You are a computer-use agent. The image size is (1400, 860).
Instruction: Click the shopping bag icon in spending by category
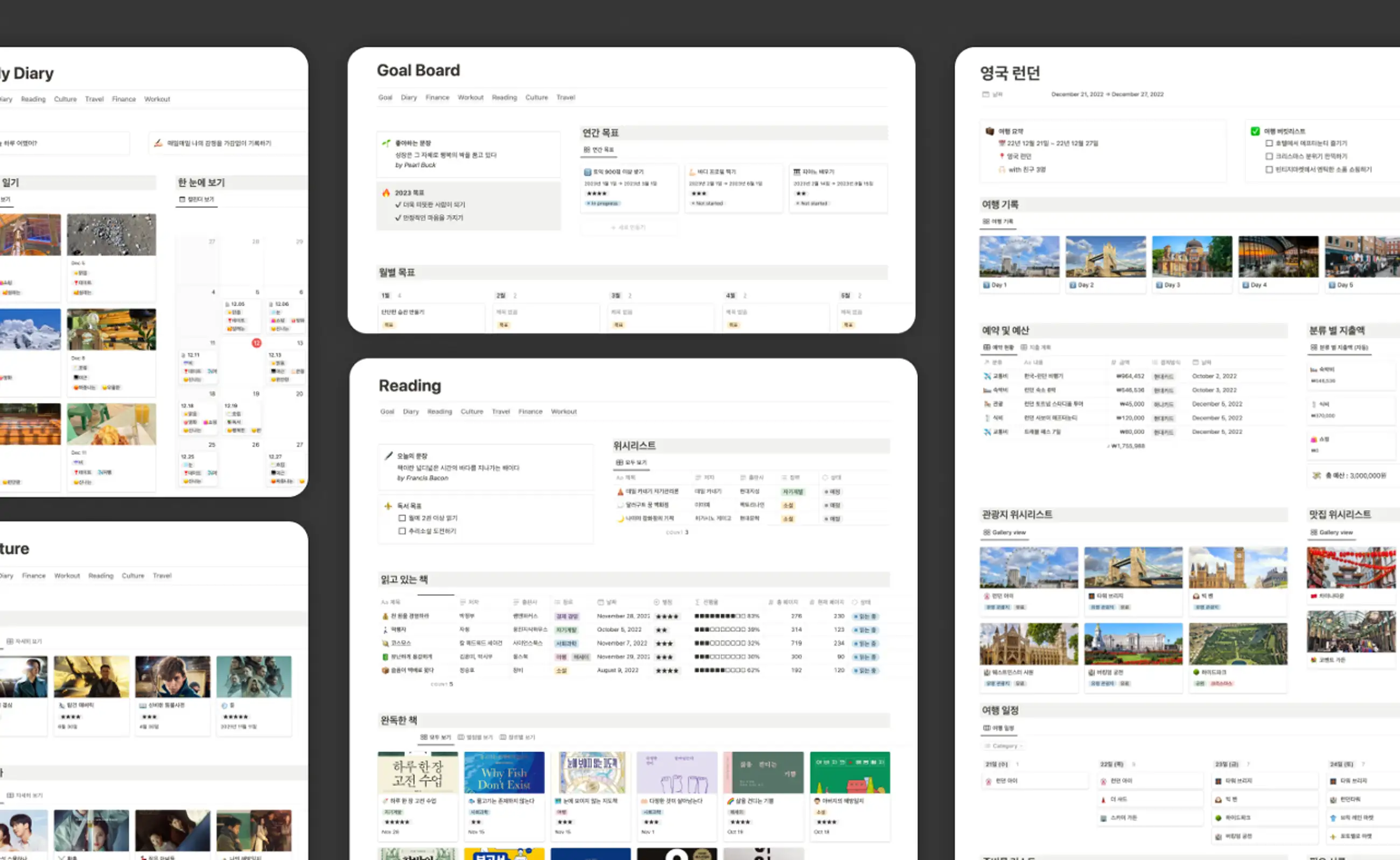tap(1314, 440)
